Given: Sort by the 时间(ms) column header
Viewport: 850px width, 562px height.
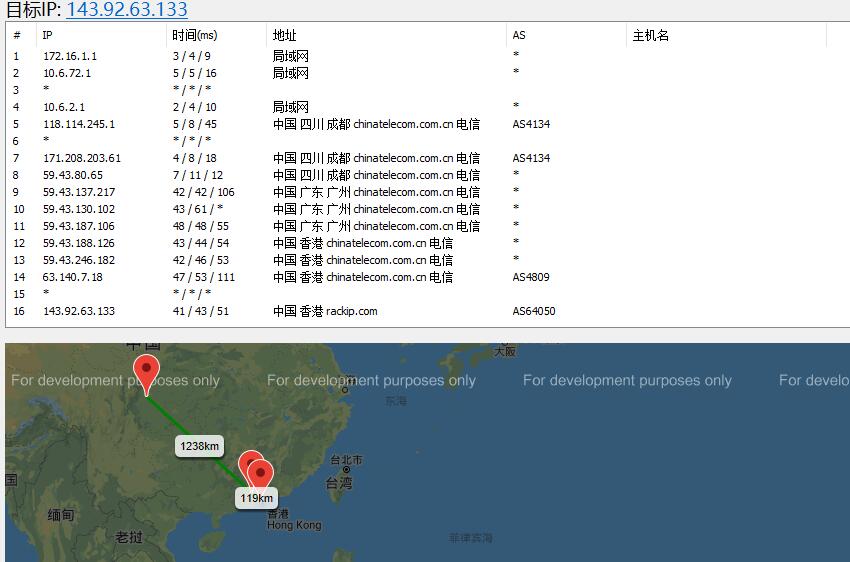Looking at the screenshot, I should [216, 35].
